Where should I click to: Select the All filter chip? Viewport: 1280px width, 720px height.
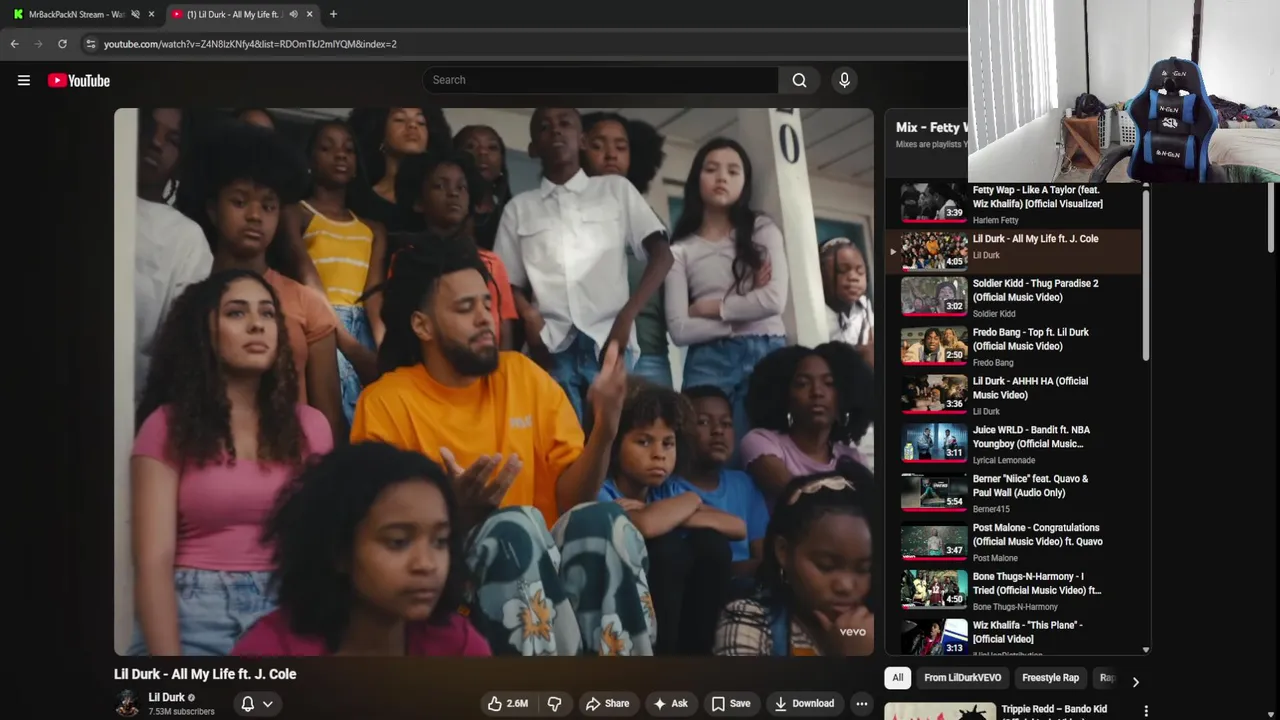(x=897, y=678)
